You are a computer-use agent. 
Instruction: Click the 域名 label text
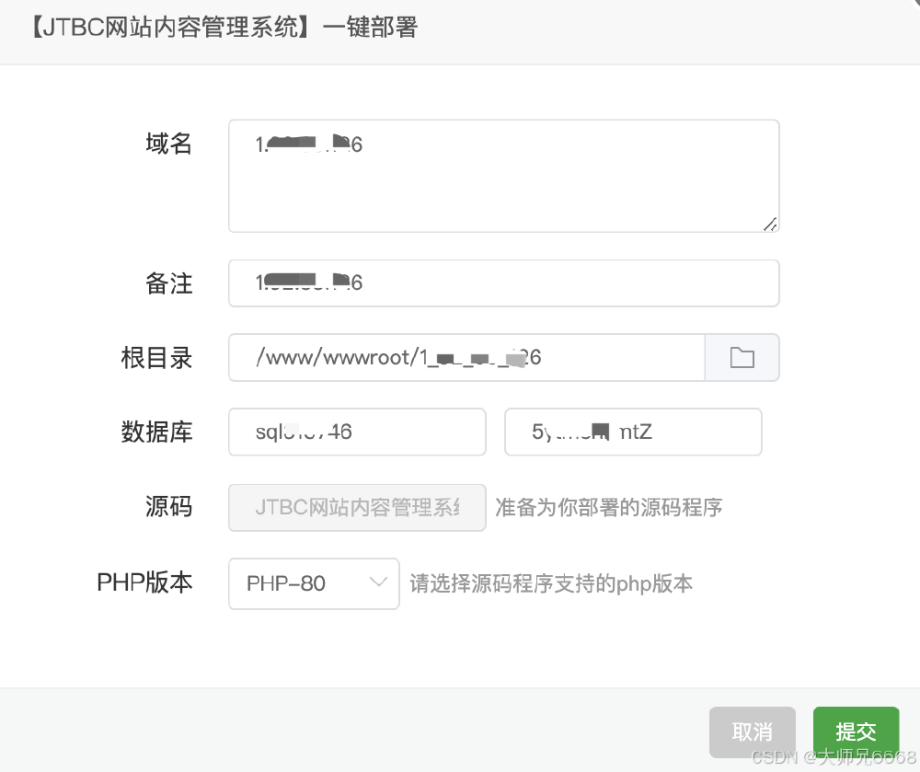pos(168,144)
